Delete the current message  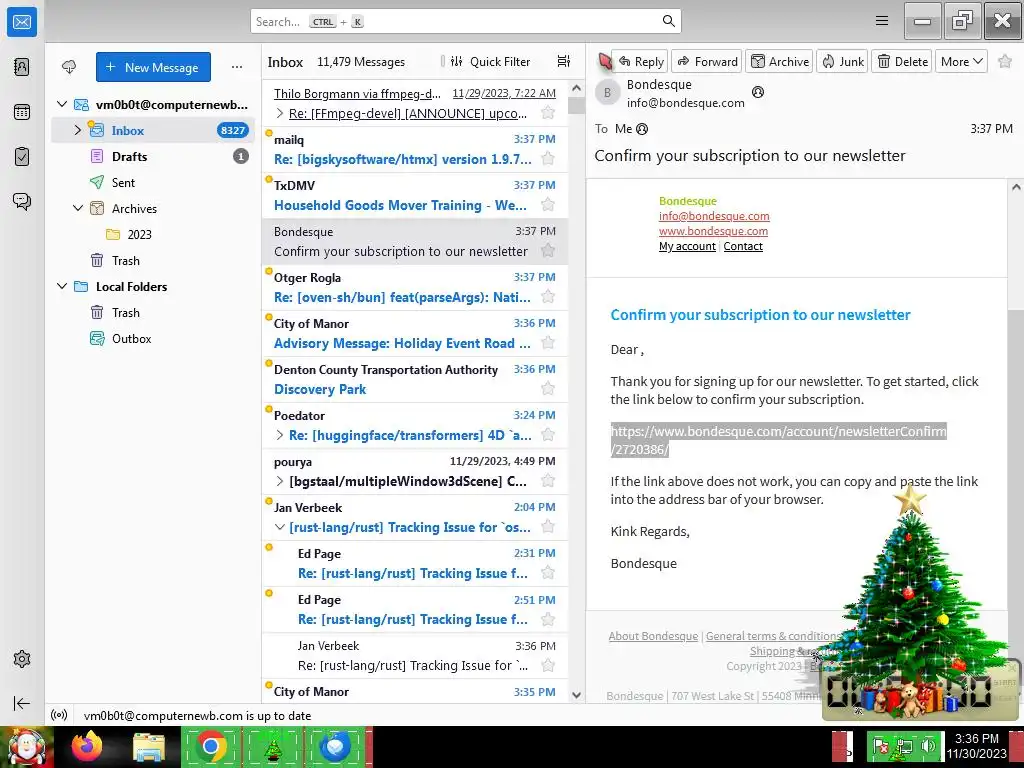[x=902, y=61]
